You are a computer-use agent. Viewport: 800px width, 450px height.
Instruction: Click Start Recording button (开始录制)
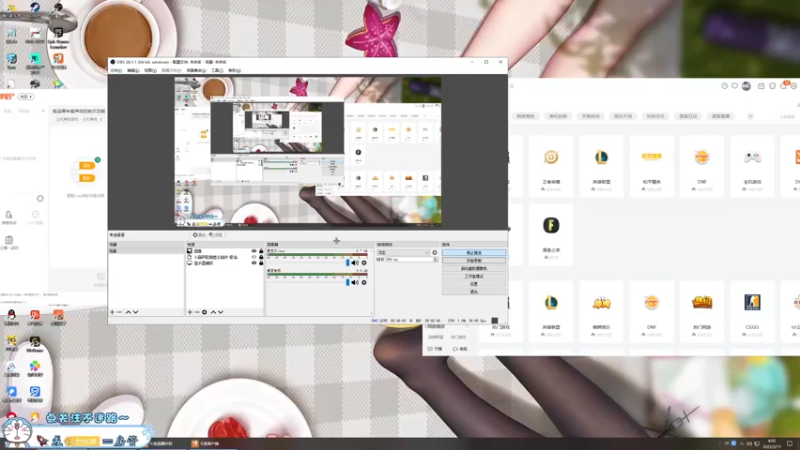click(474, 260)
